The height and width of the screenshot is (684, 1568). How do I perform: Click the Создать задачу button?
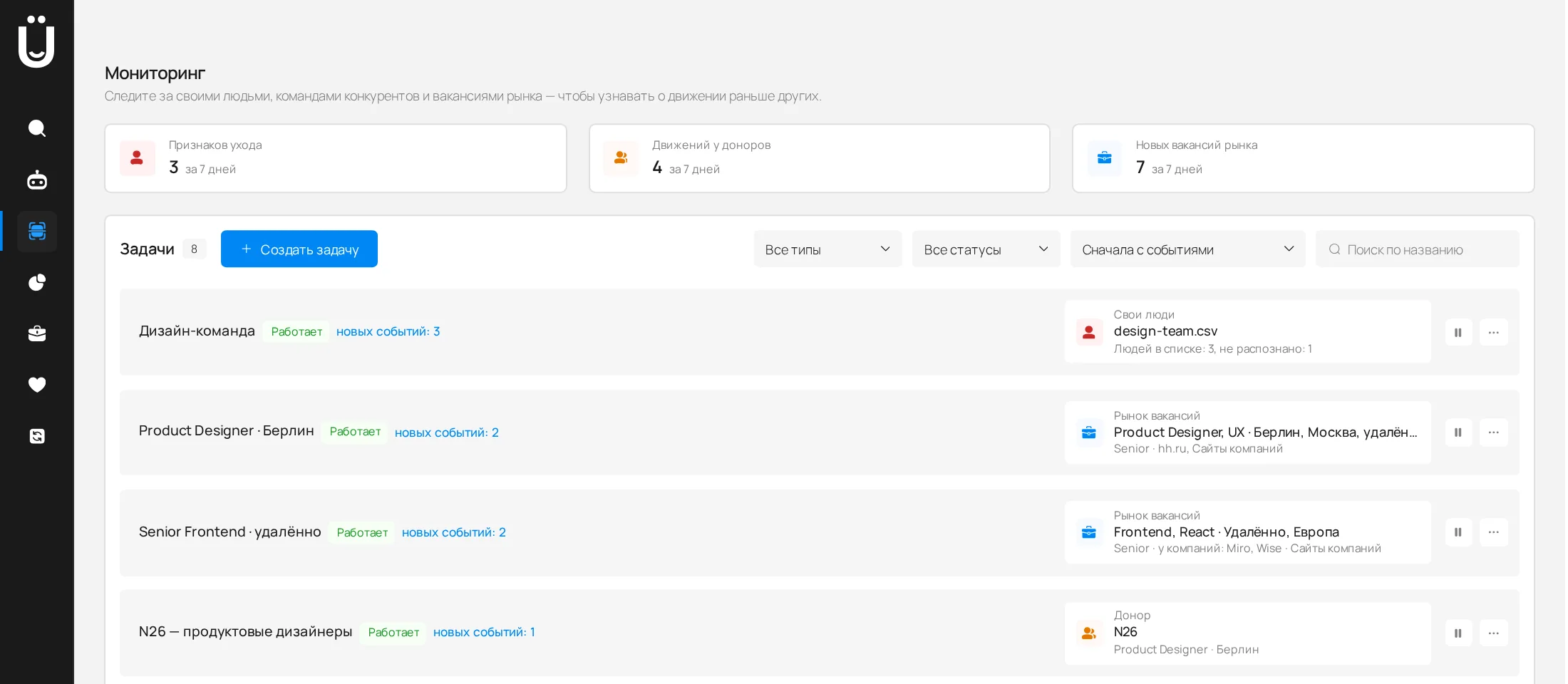[x=299, y=249]
